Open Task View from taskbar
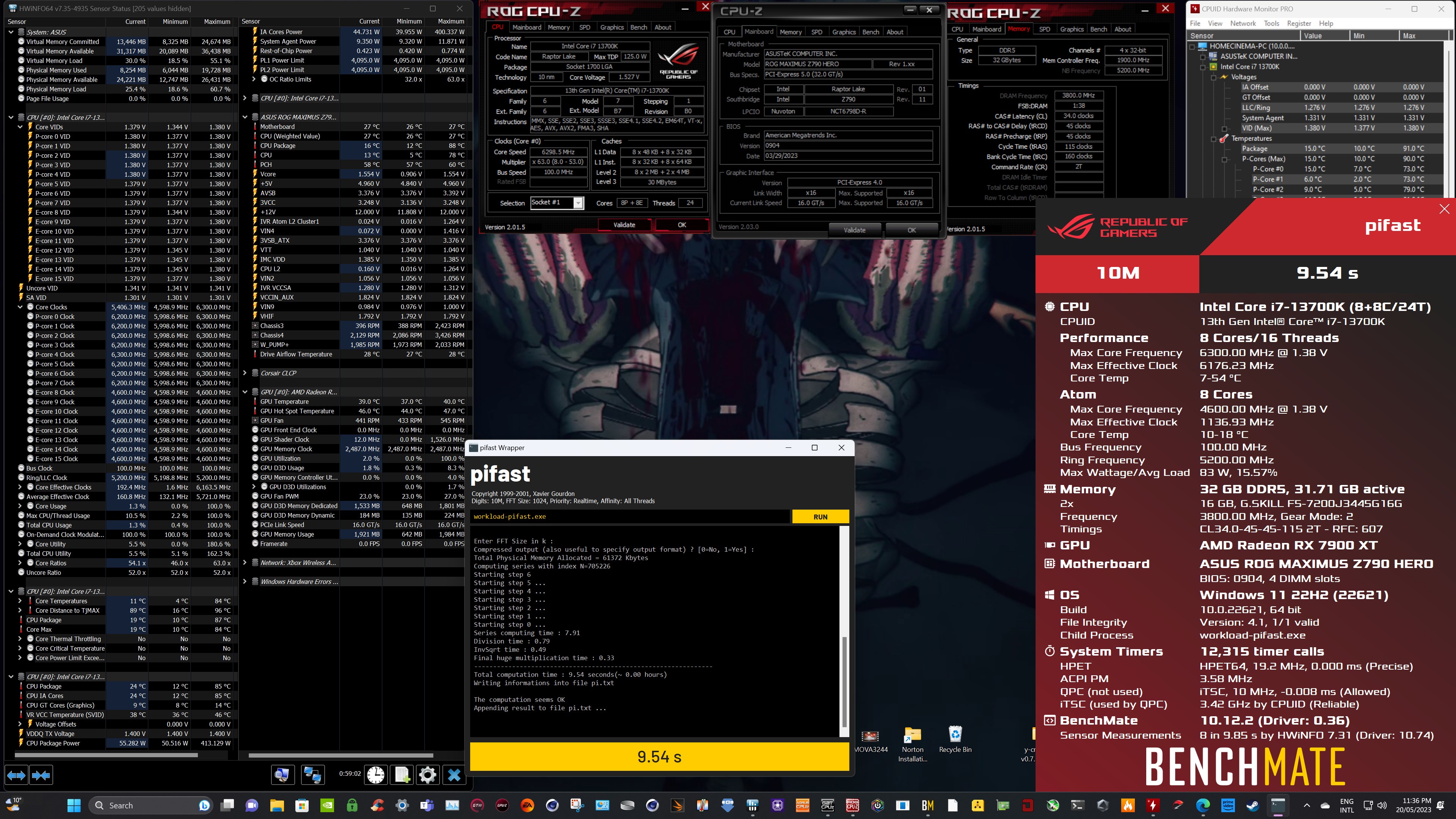Viewport: 1456px width, 819px height. point(227,805)
